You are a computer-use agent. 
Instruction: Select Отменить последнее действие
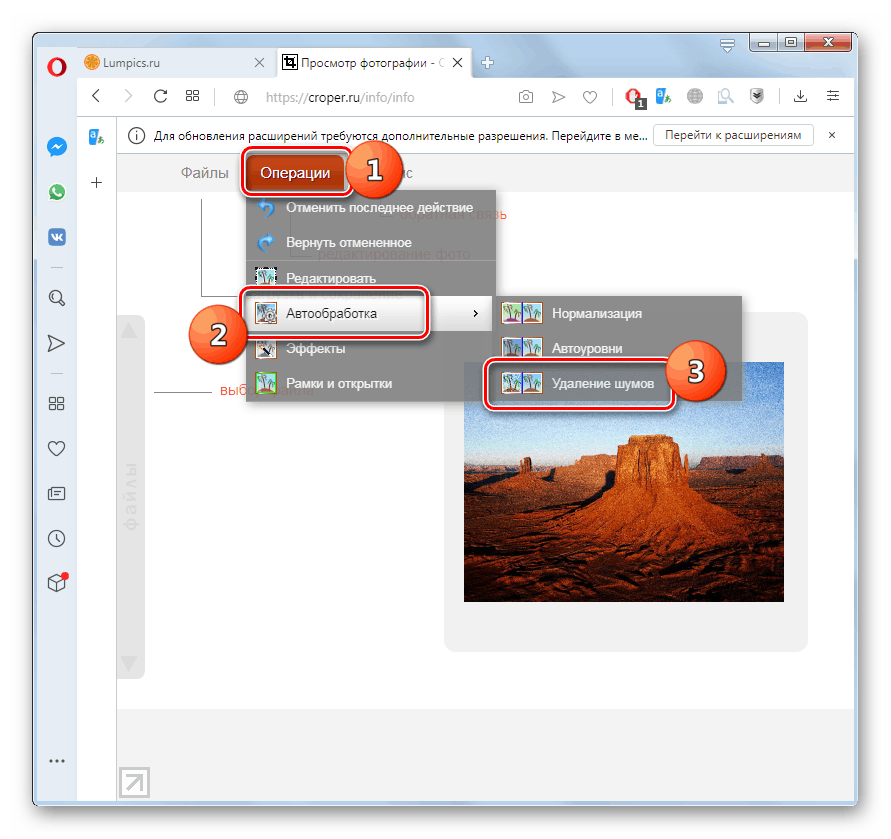tap(370, 208)
